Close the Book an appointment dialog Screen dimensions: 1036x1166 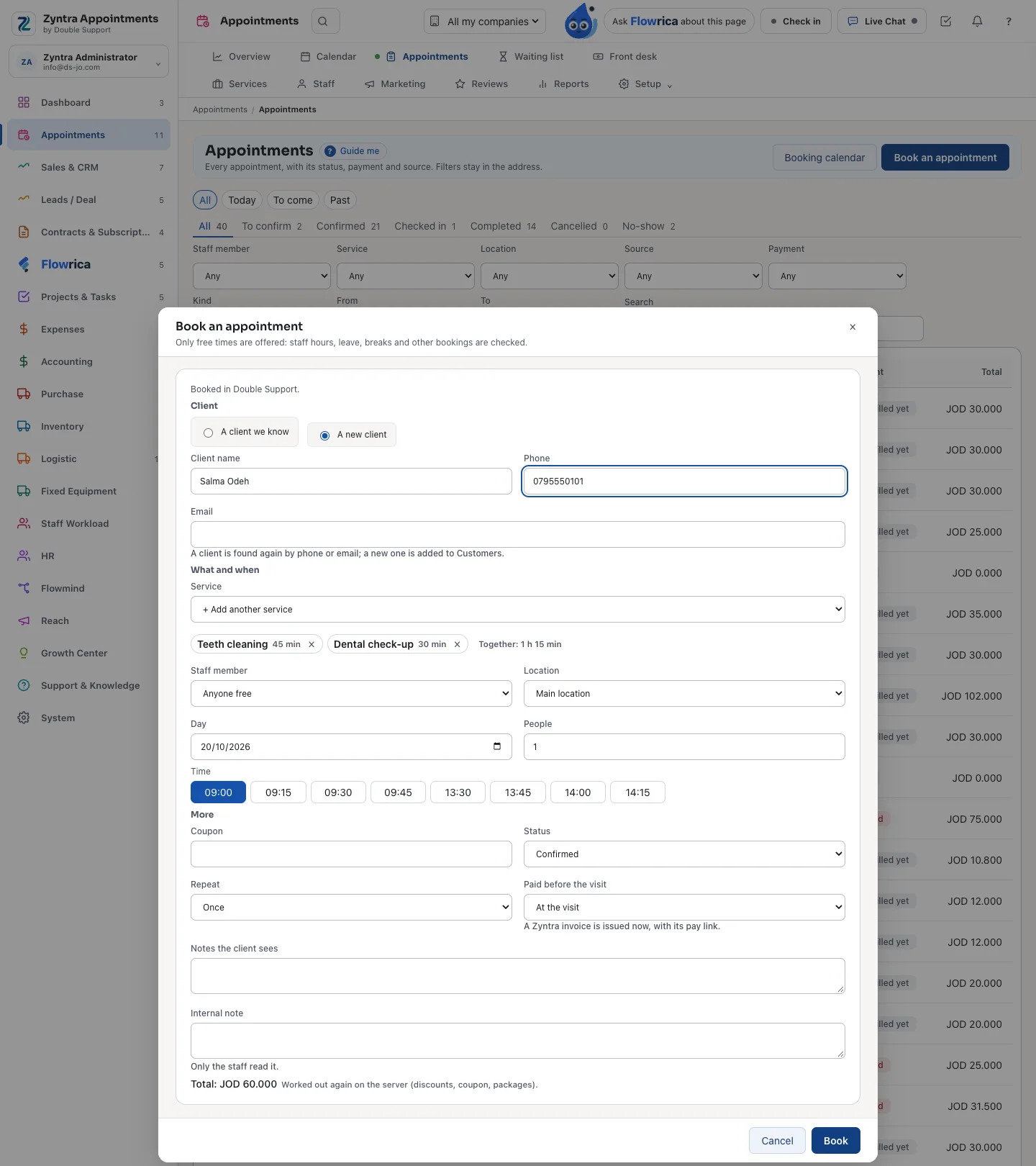click(x=853, y=327)
